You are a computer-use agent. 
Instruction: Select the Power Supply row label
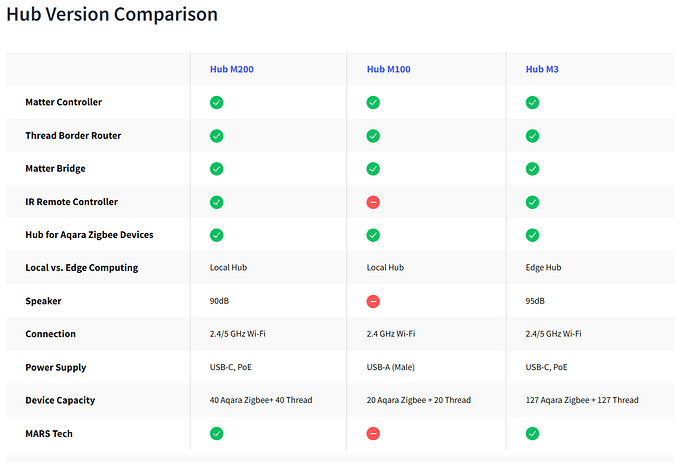click(55, 367)
